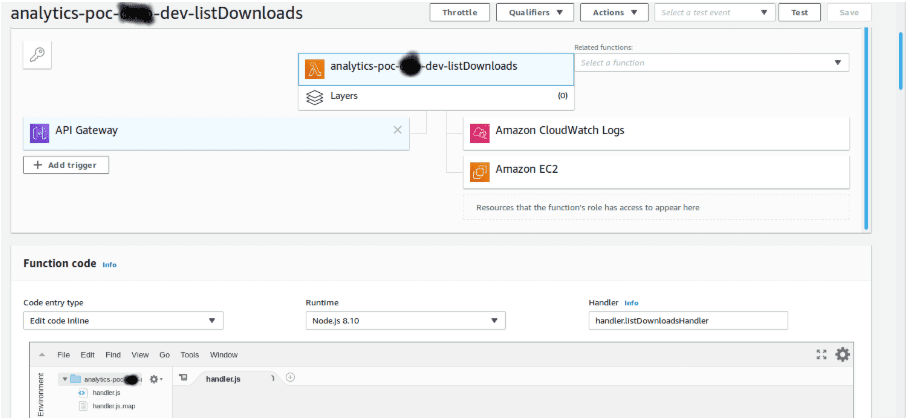
Task: Click the handler.js.map file icon
Action: [82, 406]
